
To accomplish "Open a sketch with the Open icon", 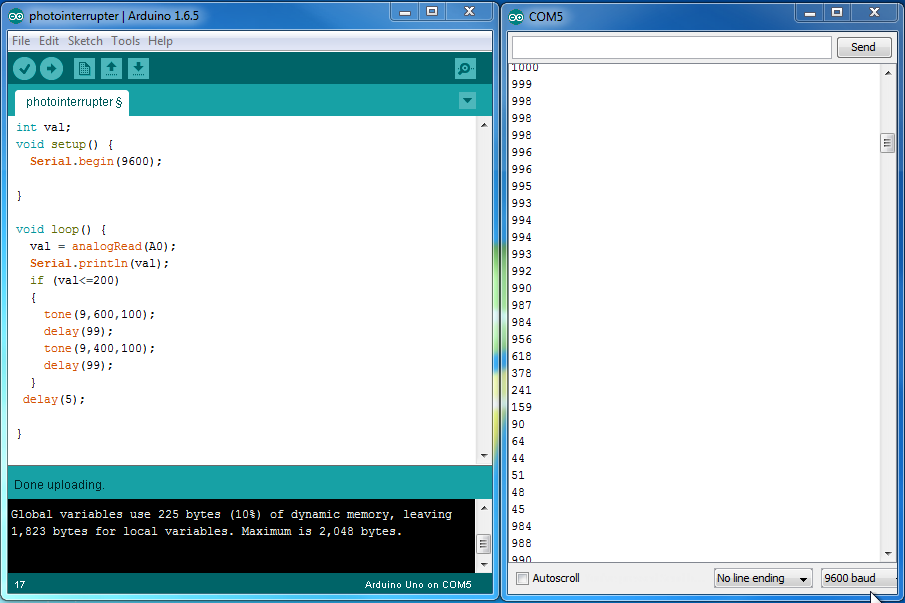I will (111, 69).
